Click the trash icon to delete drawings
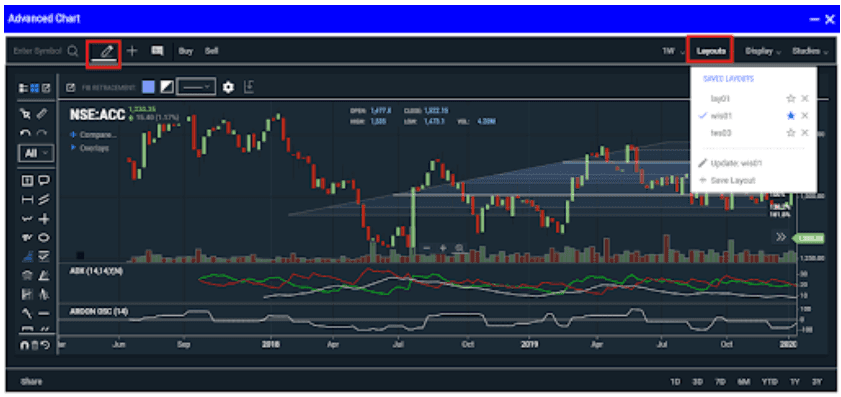The width and height of the screenshot is (841, 397). [x=35, y=345]
